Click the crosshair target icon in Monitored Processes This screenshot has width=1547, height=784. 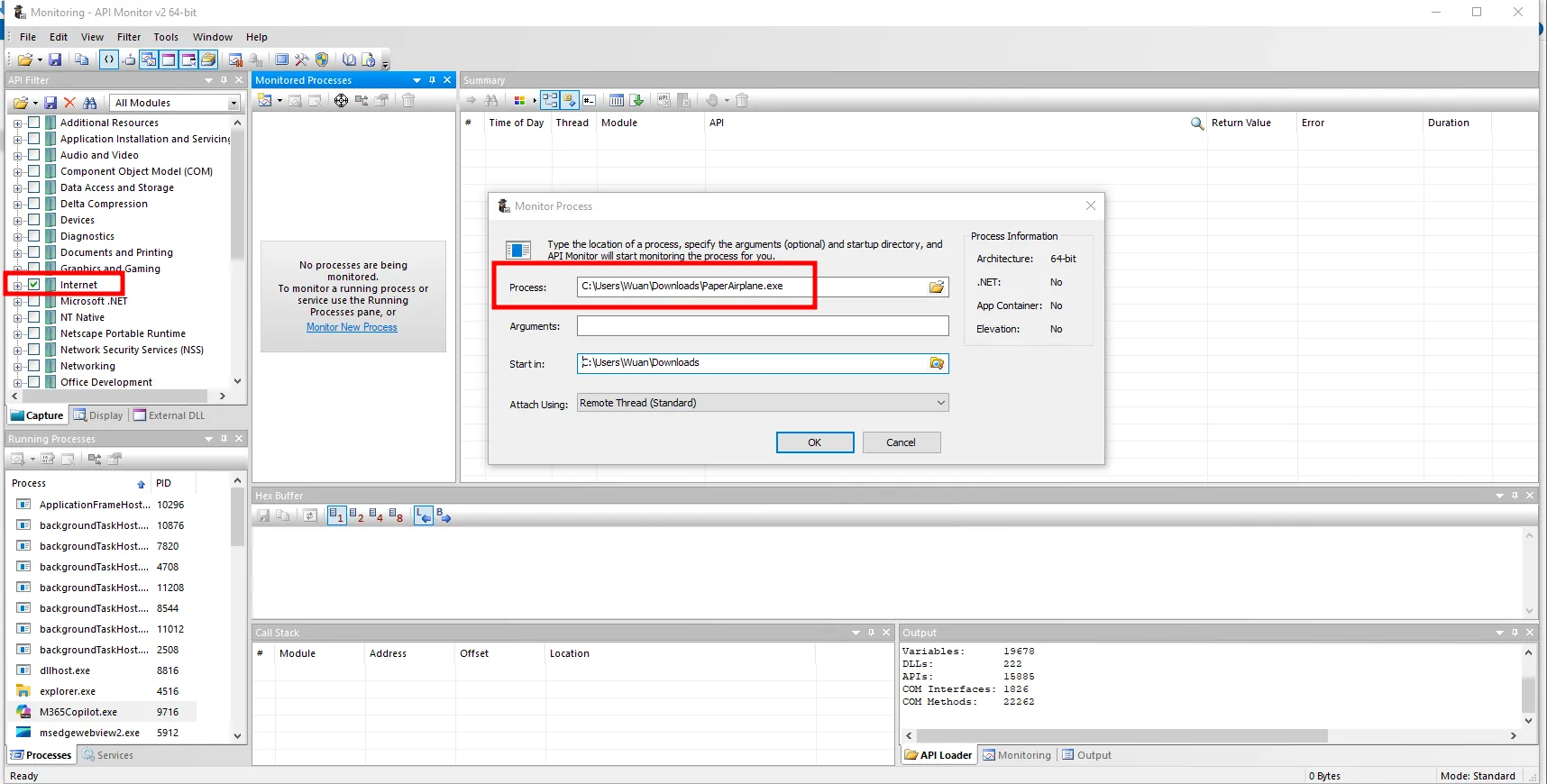click(341, 101)
